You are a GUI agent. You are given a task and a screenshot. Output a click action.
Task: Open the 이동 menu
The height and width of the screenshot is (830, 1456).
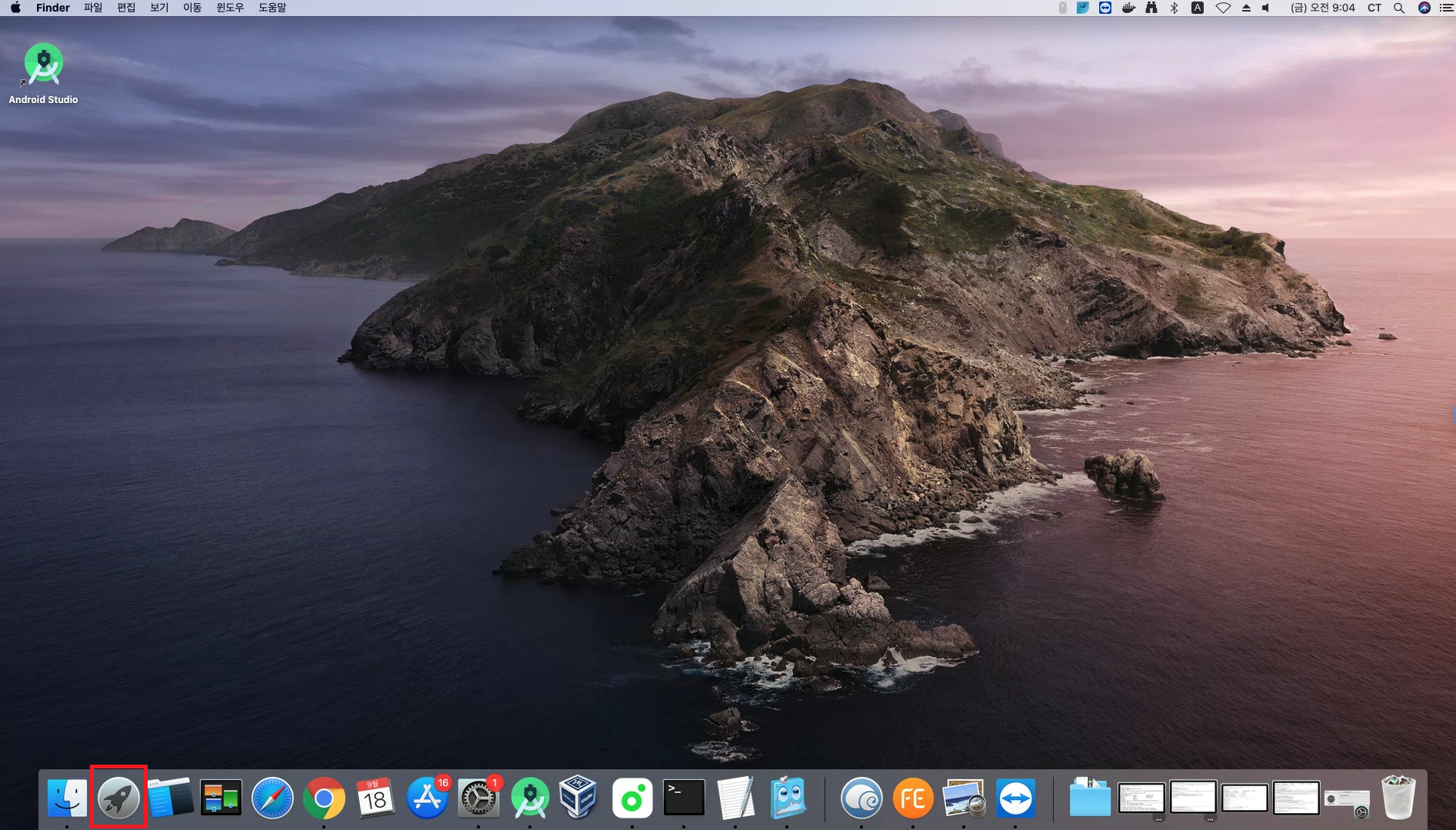192,8
